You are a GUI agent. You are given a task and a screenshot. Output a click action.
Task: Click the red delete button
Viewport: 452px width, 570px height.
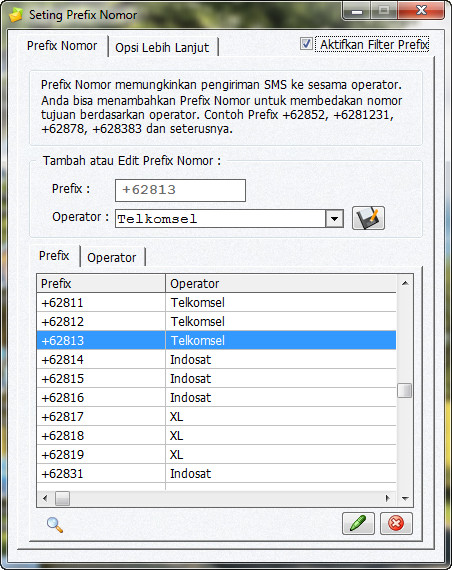coord(396,523)
